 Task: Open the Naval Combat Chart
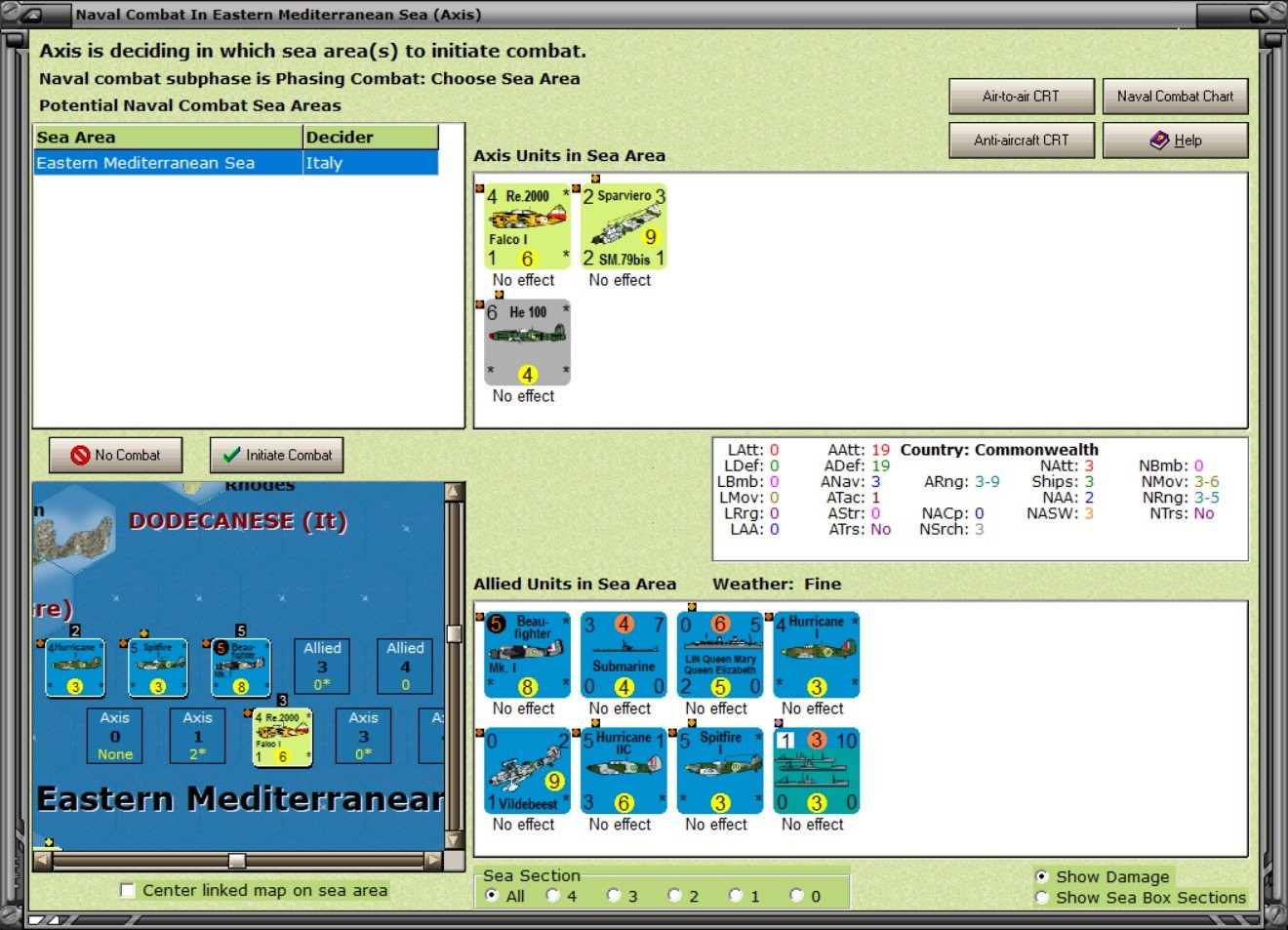[x=1176, y=97]
